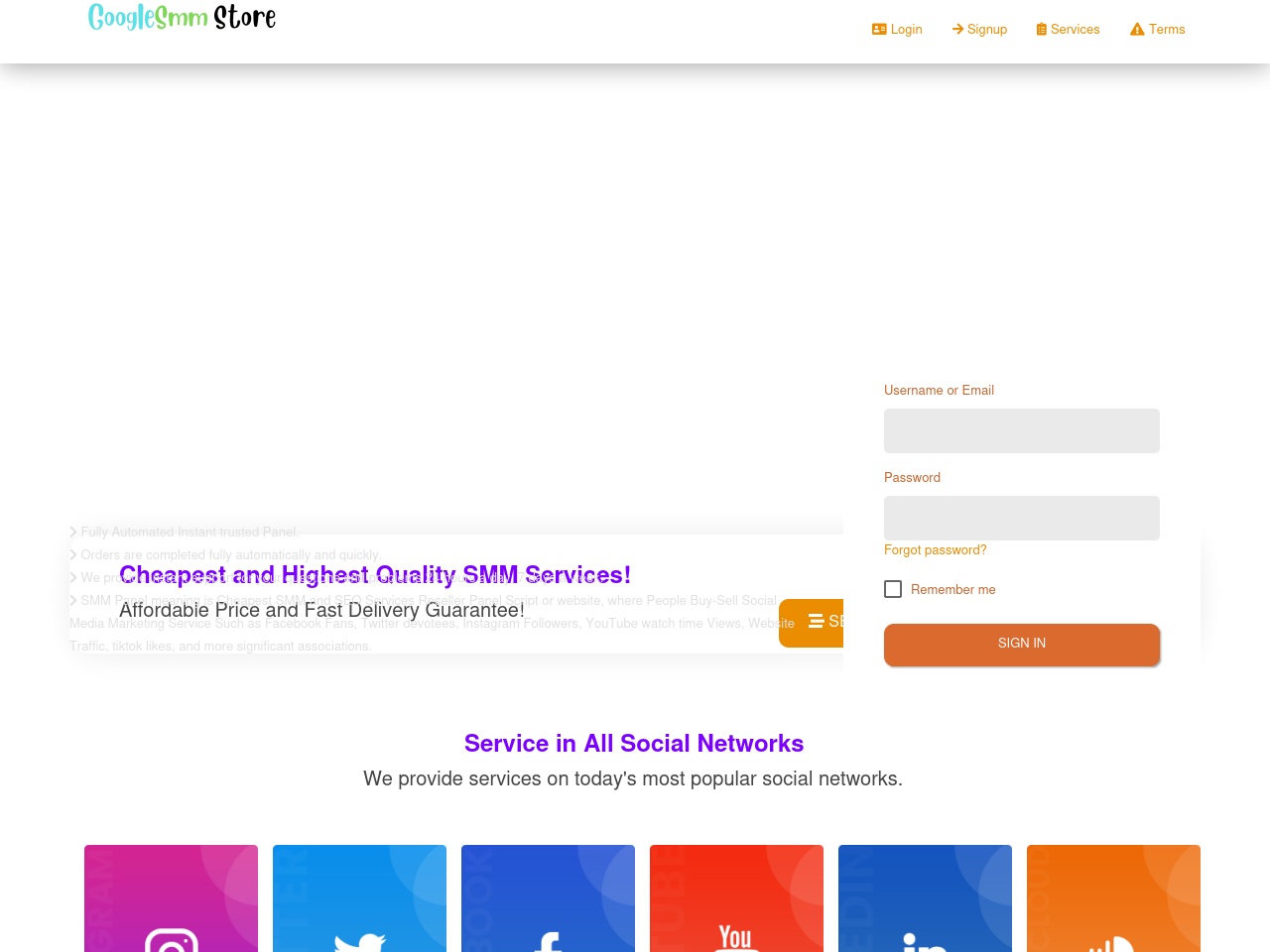
Task: Click the GoogleSmm Store logo
Action: pyautogui.click(x=182, y=17)
